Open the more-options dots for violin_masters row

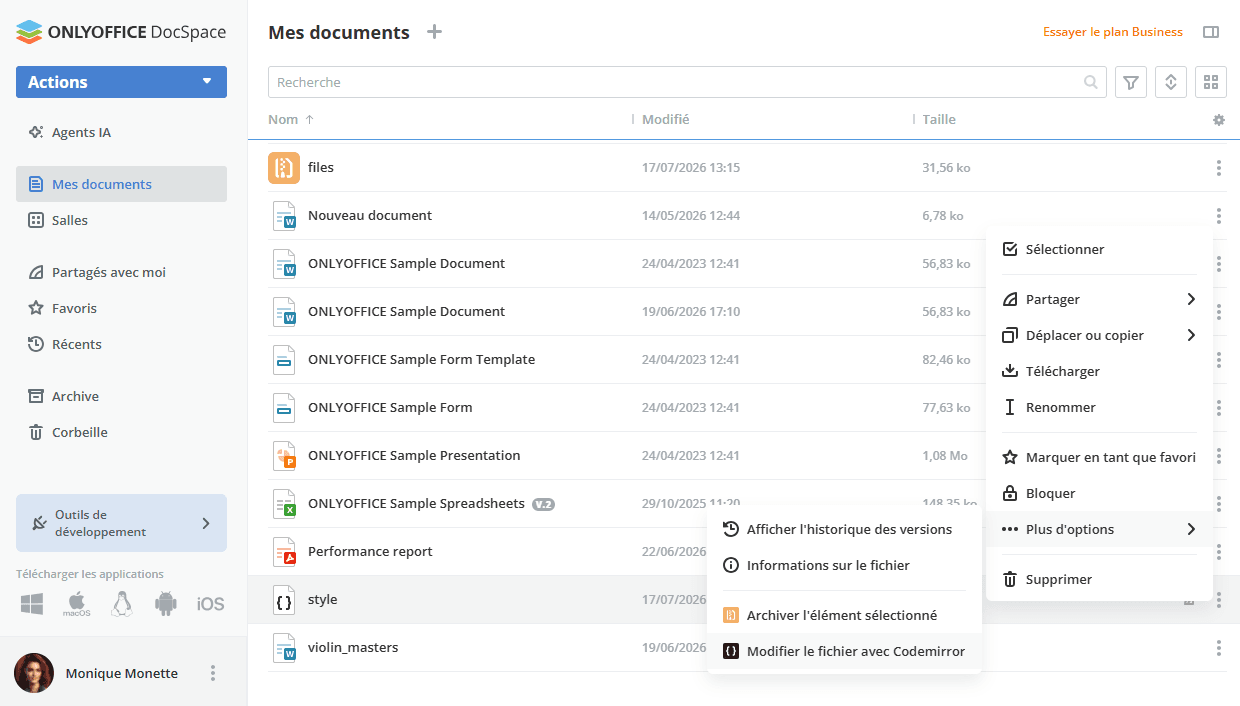coord(1218,648)
